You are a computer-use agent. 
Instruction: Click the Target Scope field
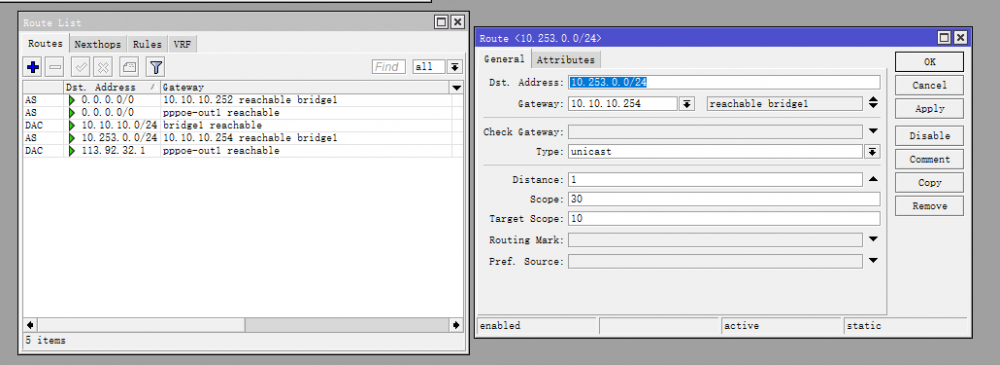(724, 219)
